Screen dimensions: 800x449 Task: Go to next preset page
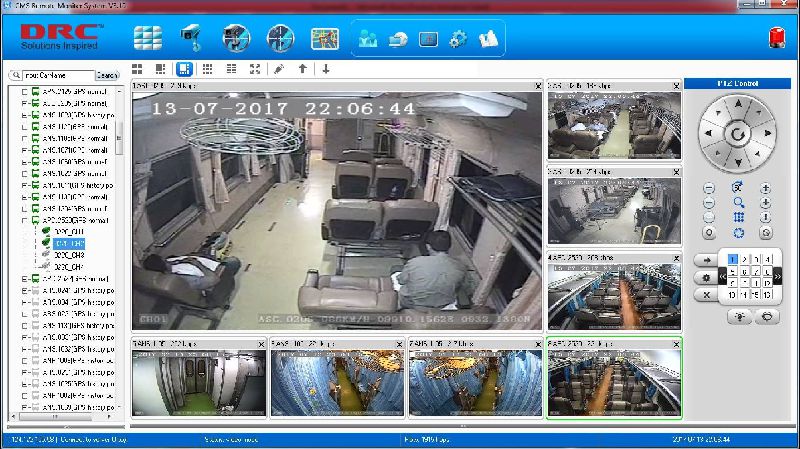click(778, 277)
